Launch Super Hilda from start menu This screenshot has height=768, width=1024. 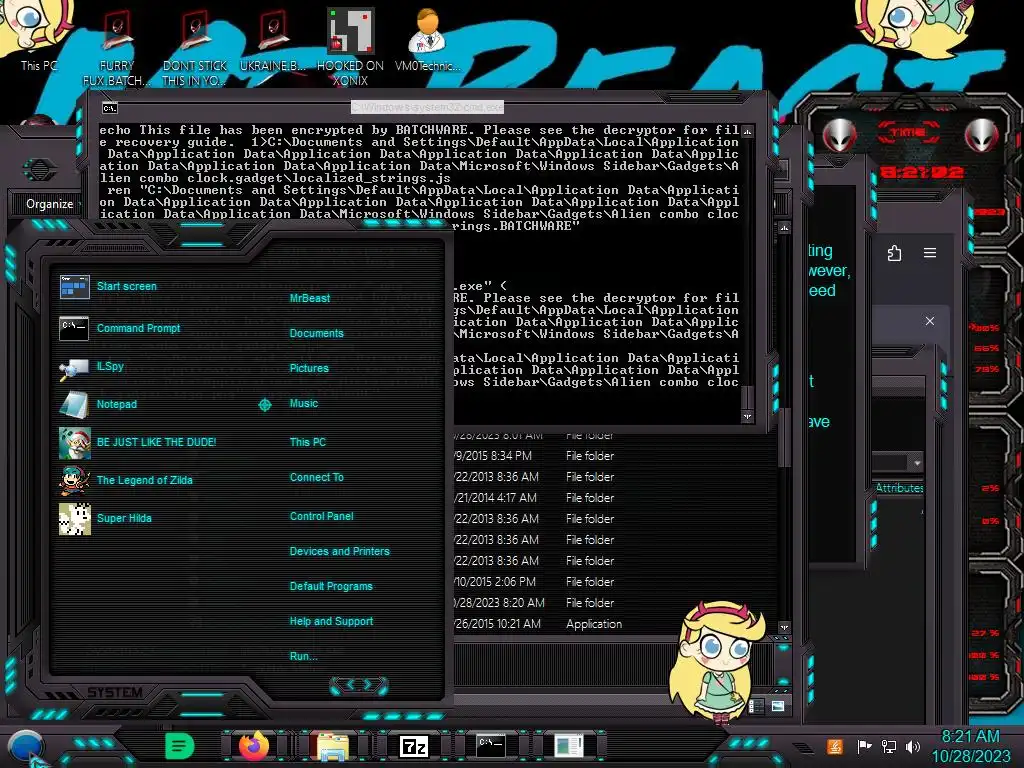point(105,519)
